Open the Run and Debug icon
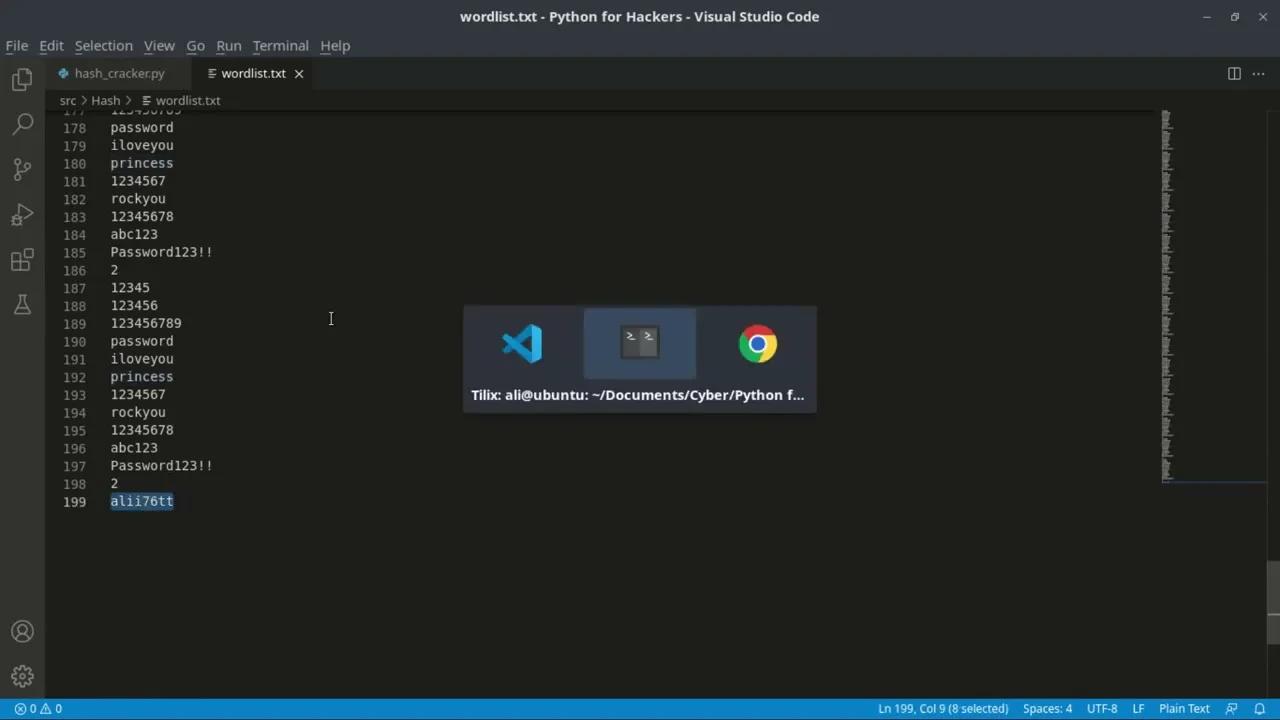 [x=22, y=214]
